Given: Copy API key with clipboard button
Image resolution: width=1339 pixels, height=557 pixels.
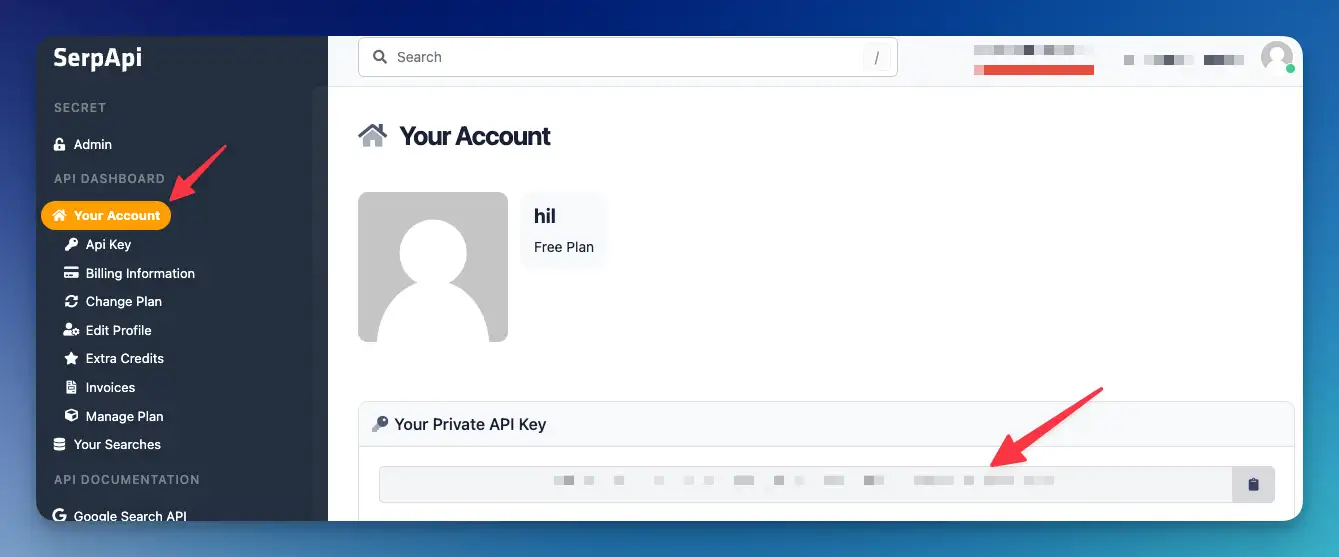Looking at the screenshot, I should point(1253,484).
